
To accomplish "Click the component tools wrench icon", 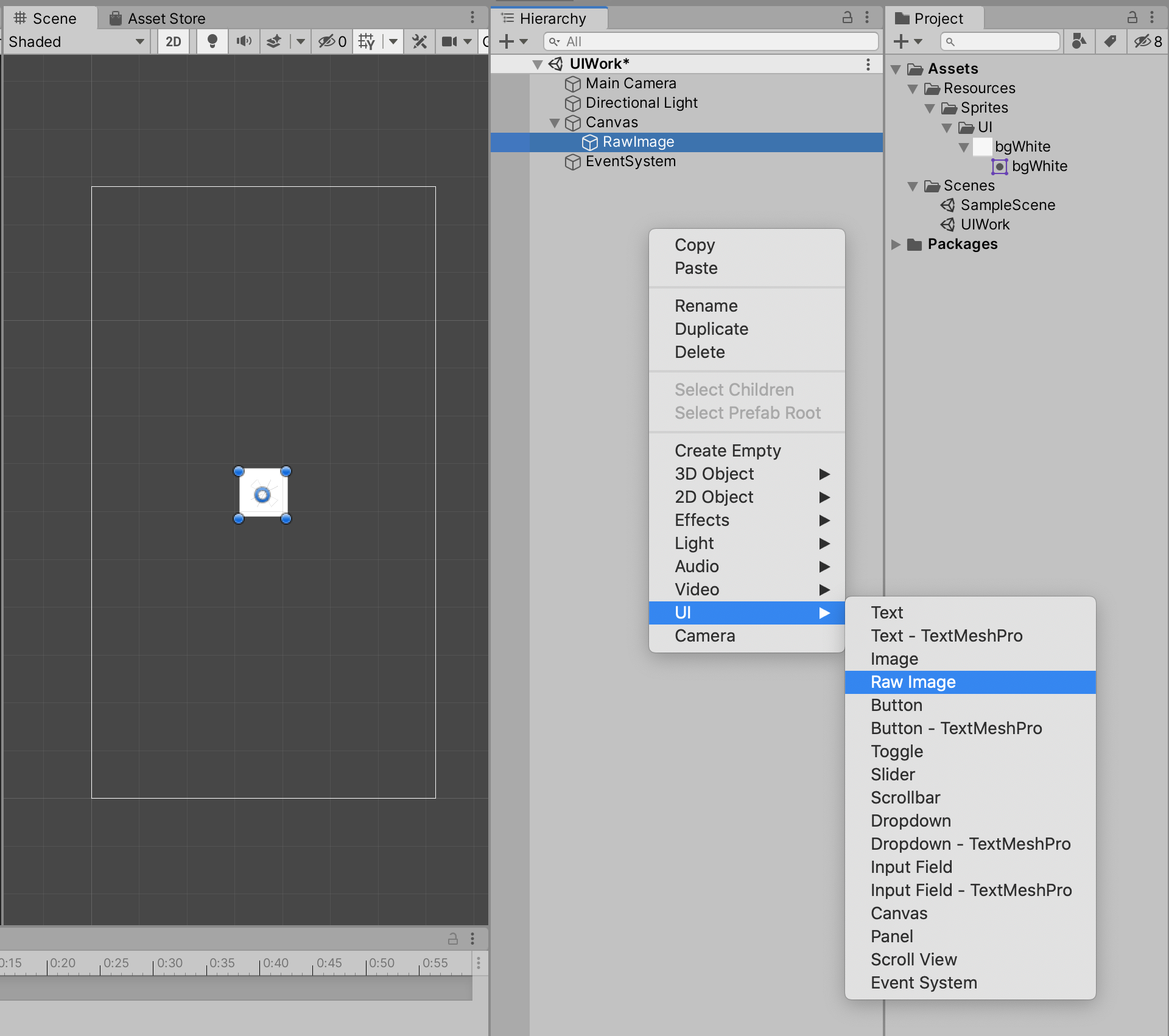I will click(420, 41).
